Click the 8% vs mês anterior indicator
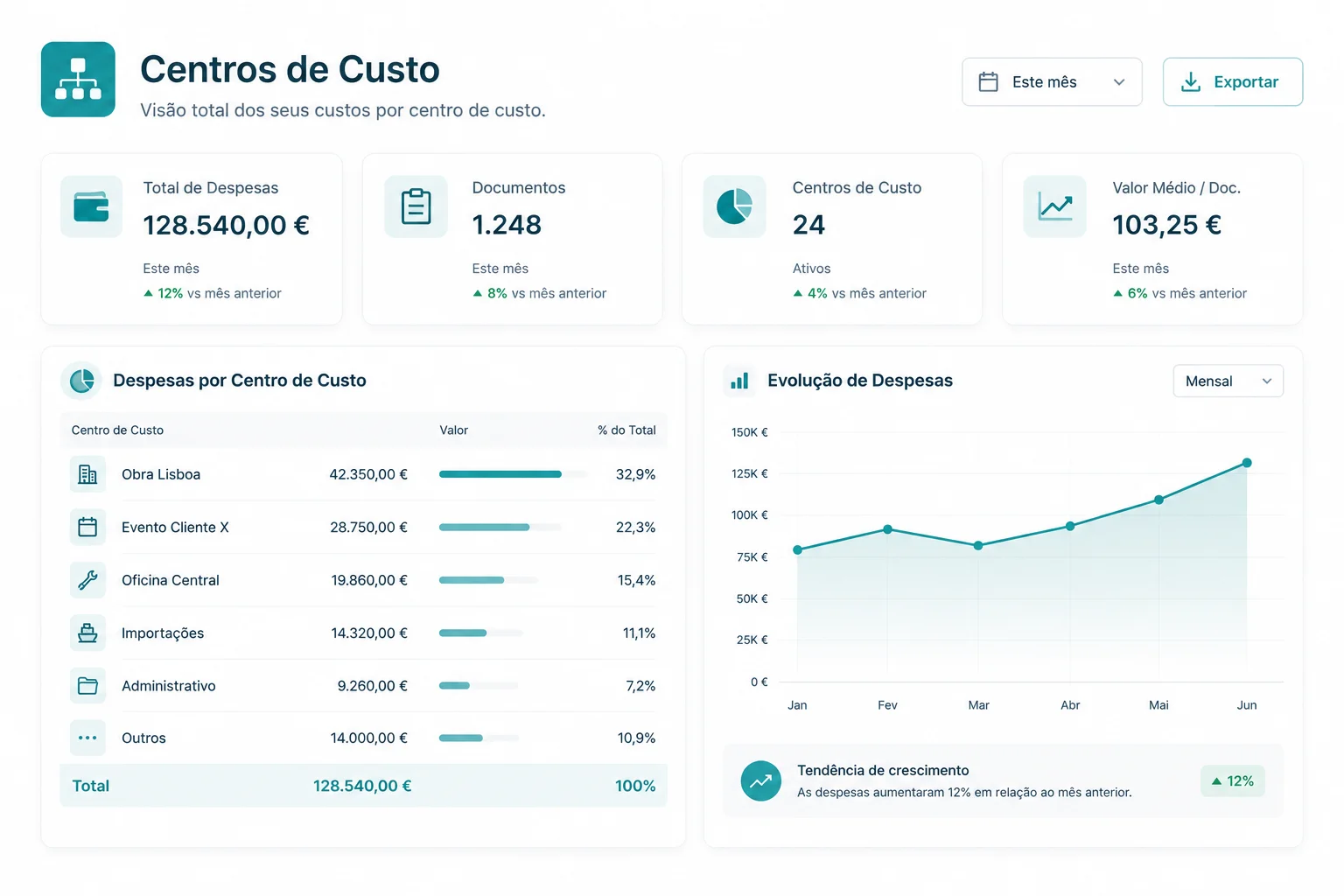The image size is (1344, 896). (540, 293)
